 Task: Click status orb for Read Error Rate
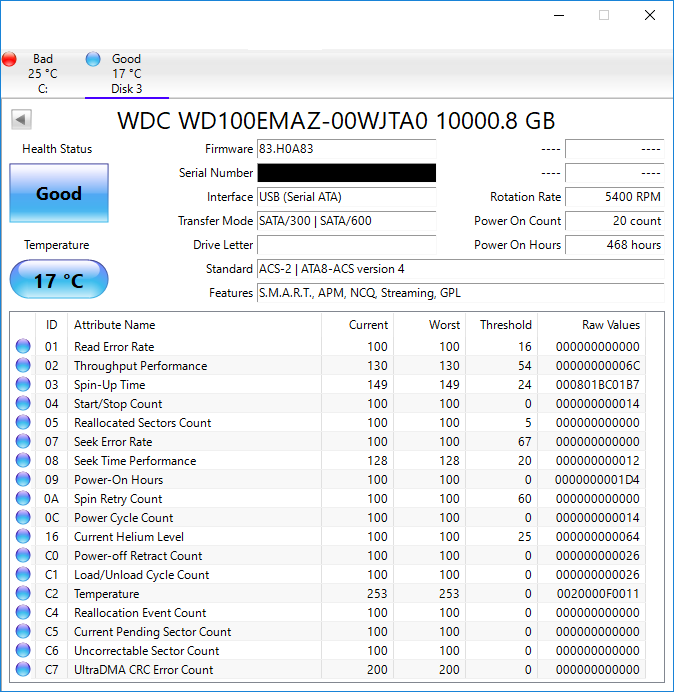(23, 347)
